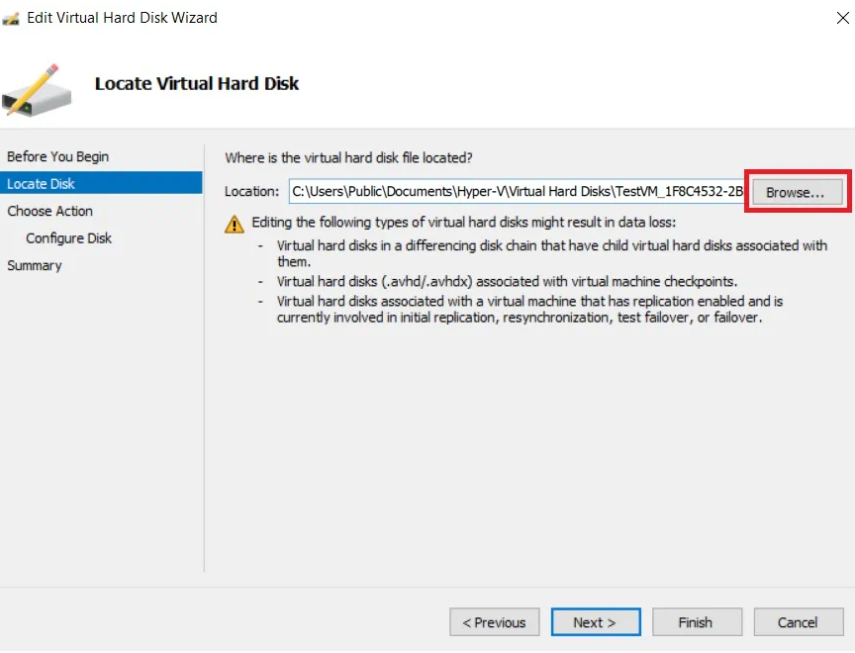Jump to the Configure Disk step
Screen dimensions: 855x653
(x=69, y=238)
